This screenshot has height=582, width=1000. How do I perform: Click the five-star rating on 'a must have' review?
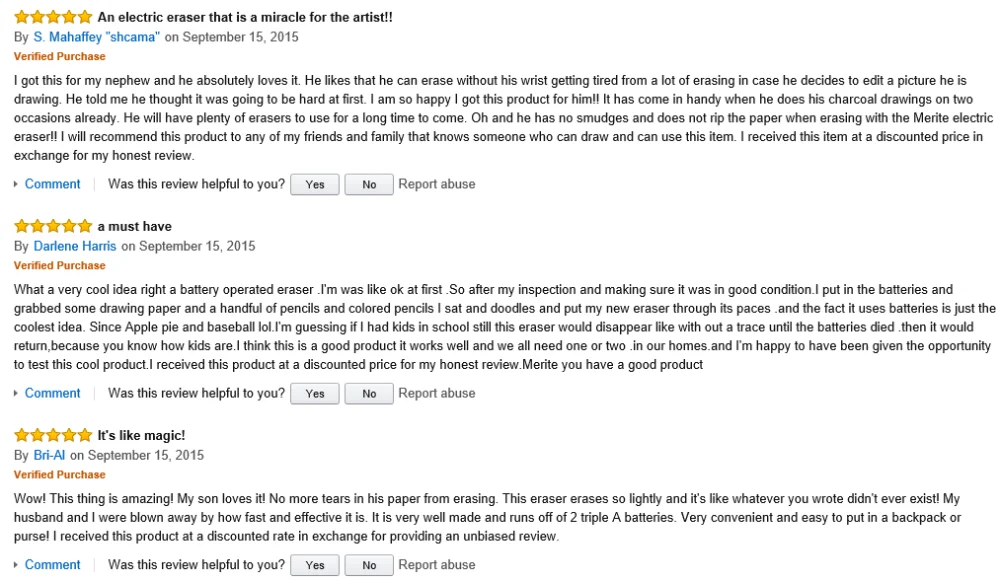tap(53, 226)
